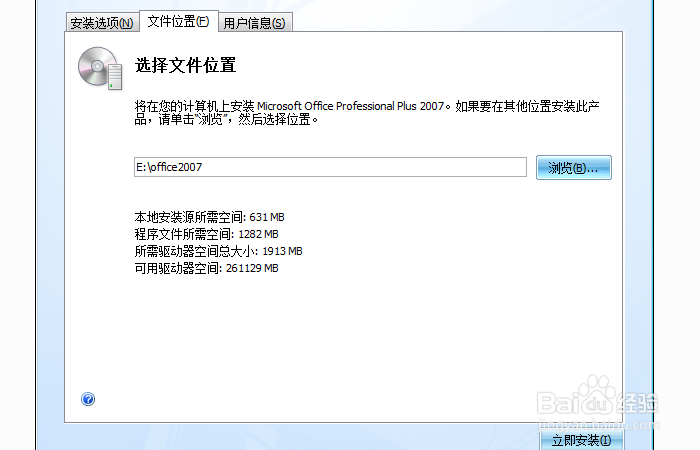Viewport: 700px width, 450px height.
Task: Click the description mentioning Microsoft Office Professional Plus 2007
Action: point(367,112)
